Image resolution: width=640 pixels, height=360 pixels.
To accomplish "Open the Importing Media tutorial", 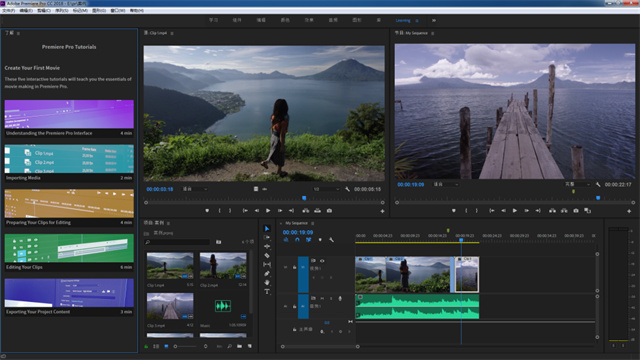I will (69, 163).
